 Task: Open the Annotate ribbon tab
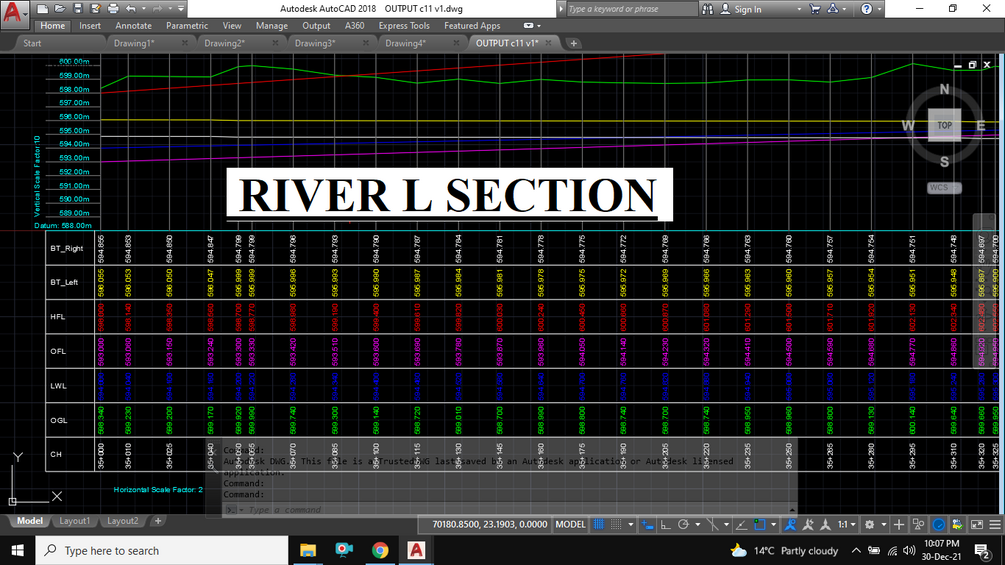point(133,26)
